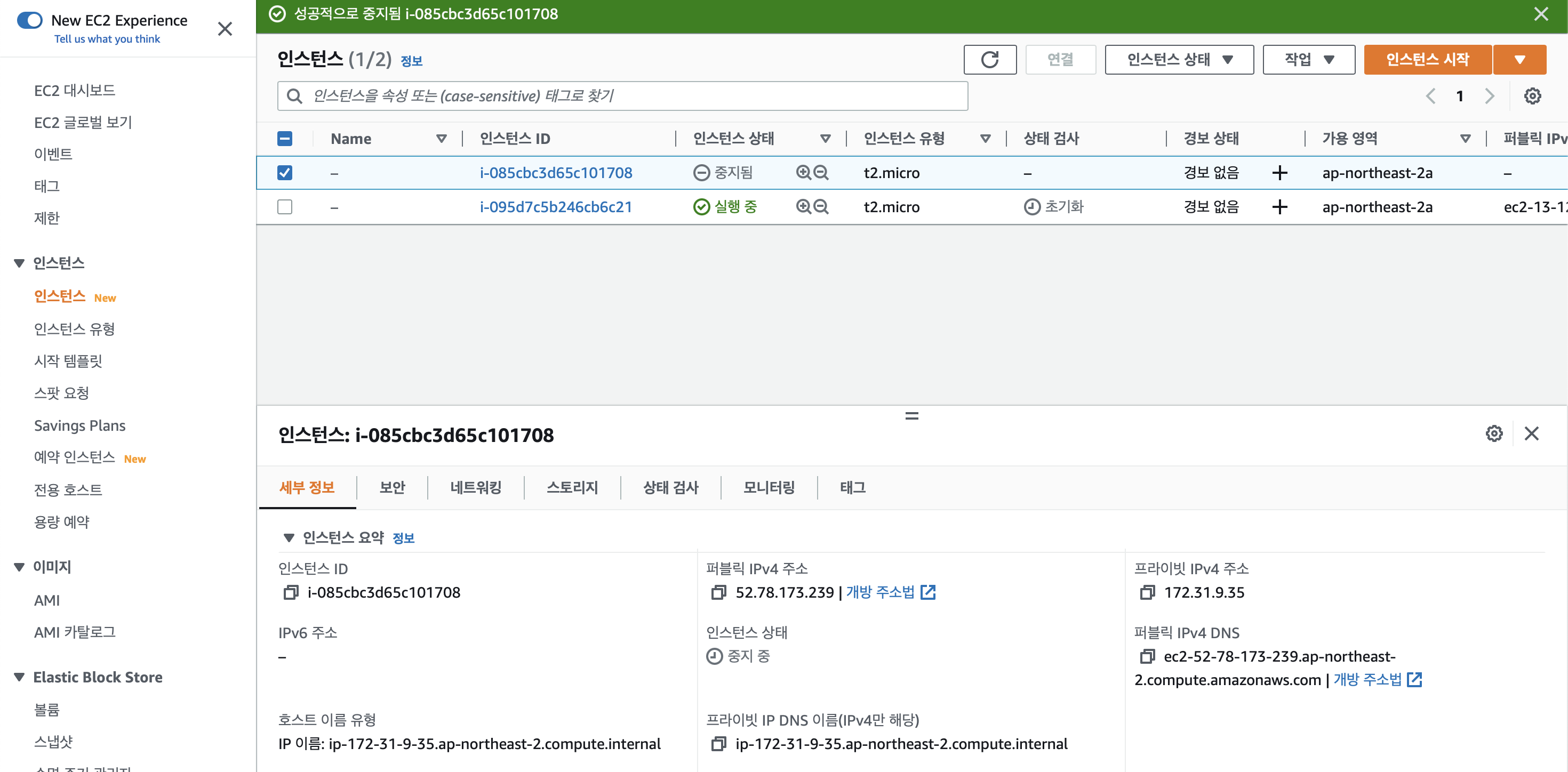Open 개방 주소법 link next to public IPv4
The image size is (1568, 772).
coord(891,592)
